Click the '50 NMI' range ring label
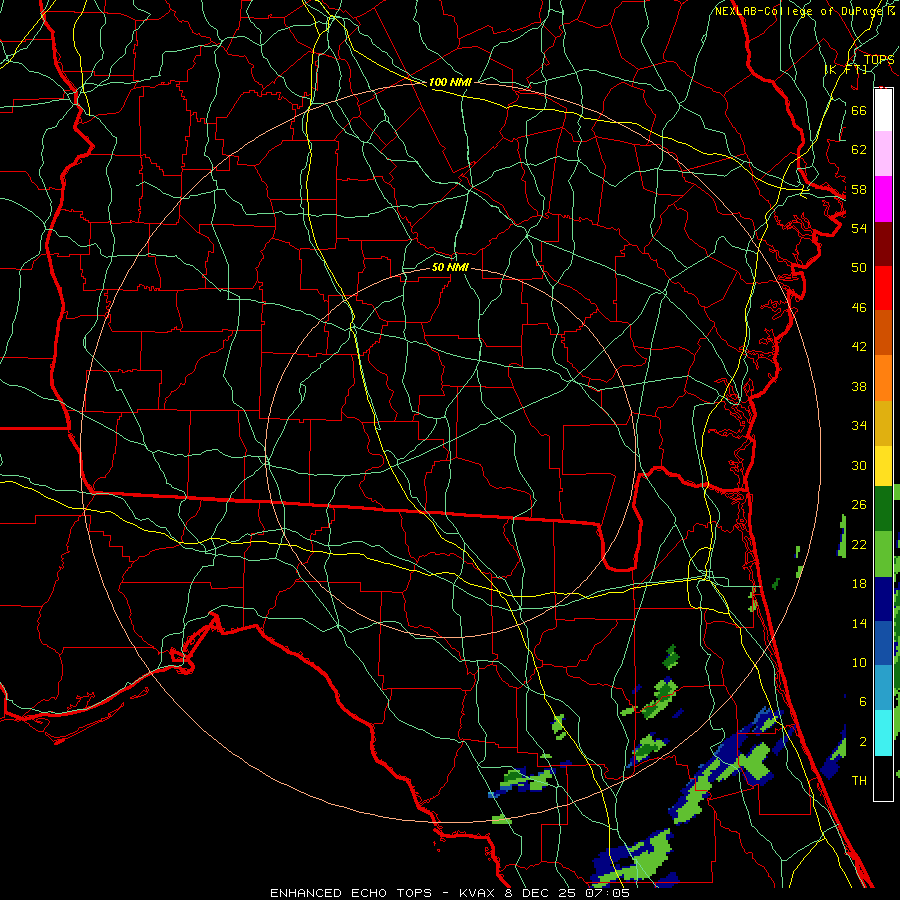This screenshot has height=900, width=900. pyautogui.click(x=450, y=267)
